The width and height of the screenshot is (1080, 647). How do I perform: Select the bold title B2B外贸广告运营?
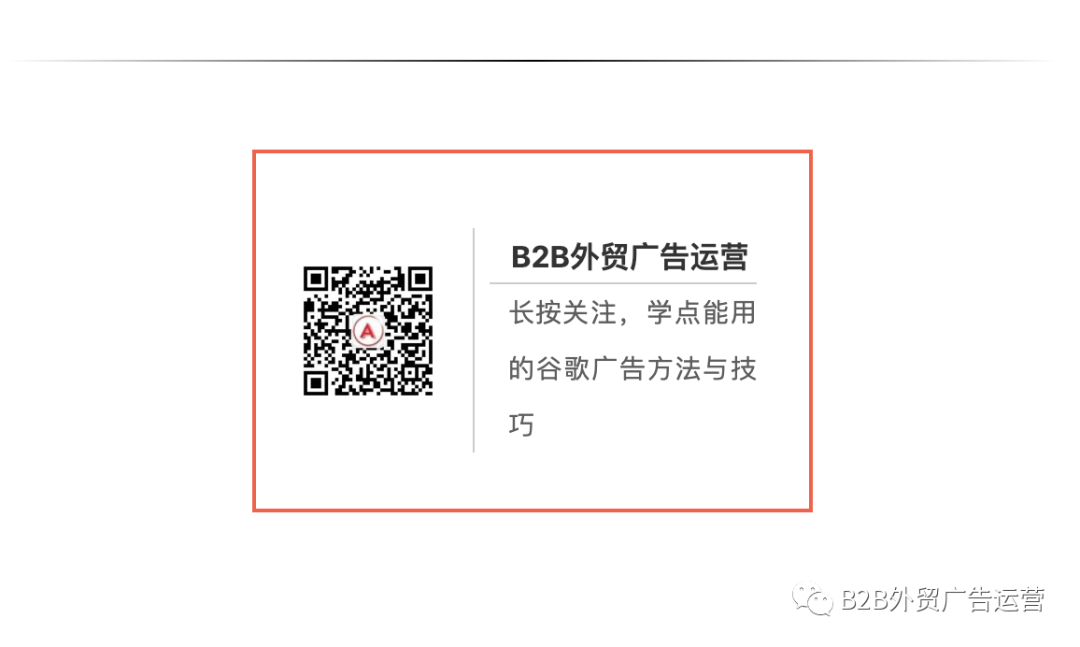(630, 257)
